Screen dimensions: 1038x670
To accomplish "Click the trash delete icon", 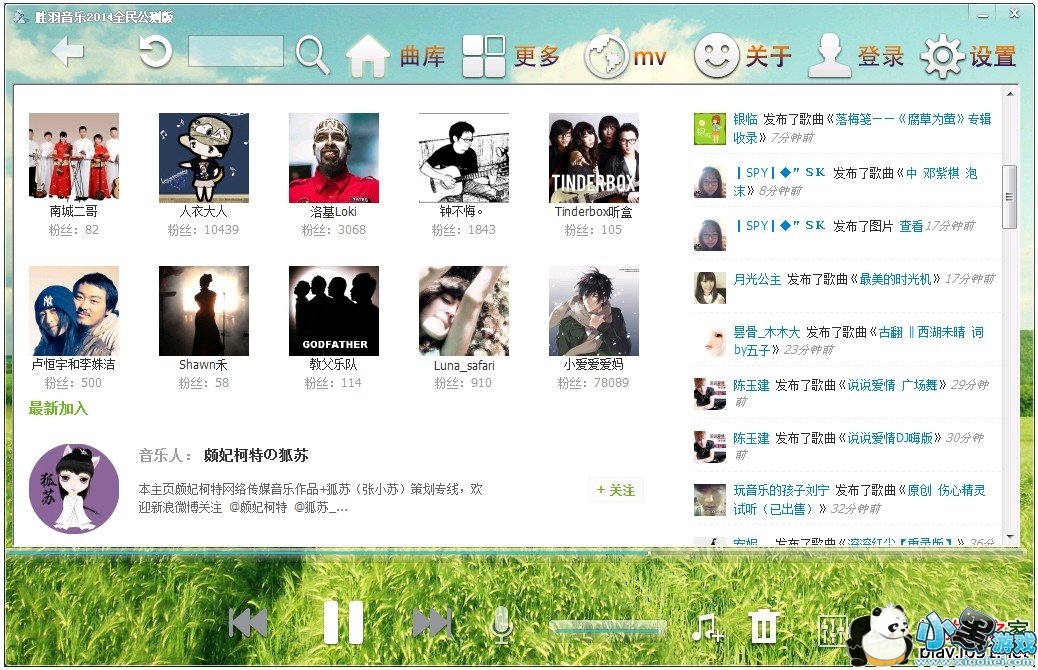I will [763, 626].
